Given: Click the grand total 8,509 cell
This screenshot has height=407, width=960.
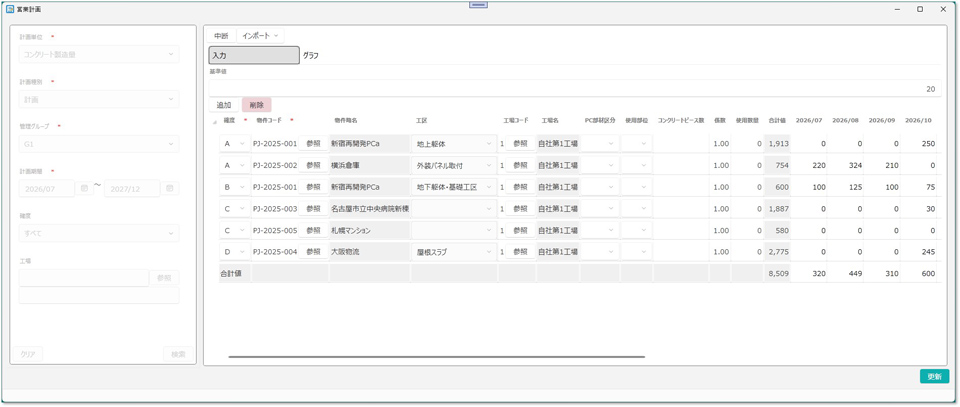Looking at the screenshot, I should [778, 274].
